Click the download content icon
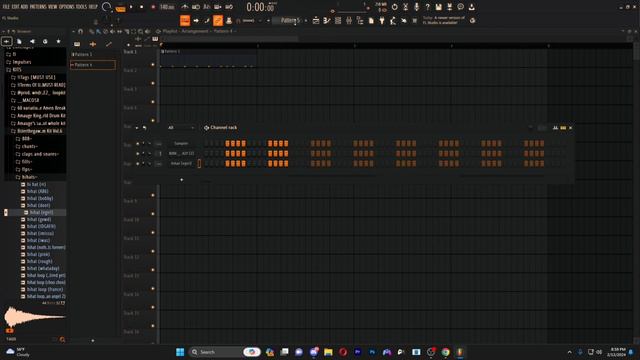 pyautogui.click(x=471, y=7)
